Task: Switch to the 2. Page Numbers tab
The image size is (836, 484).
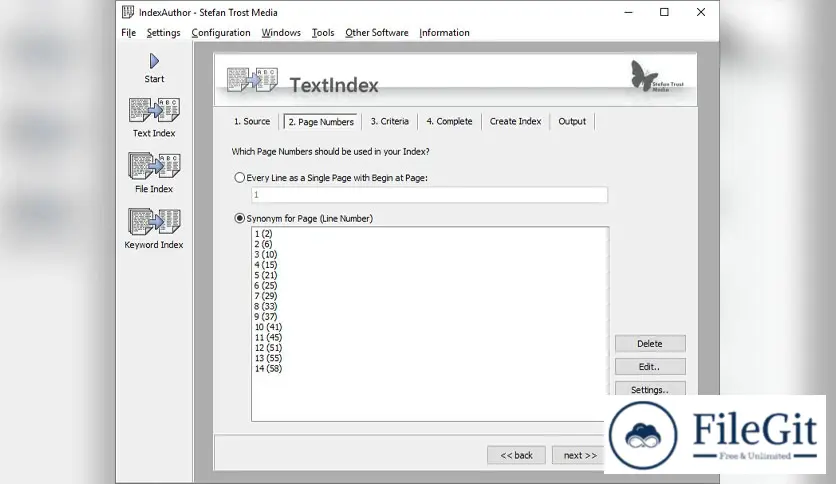Action: 321,122
